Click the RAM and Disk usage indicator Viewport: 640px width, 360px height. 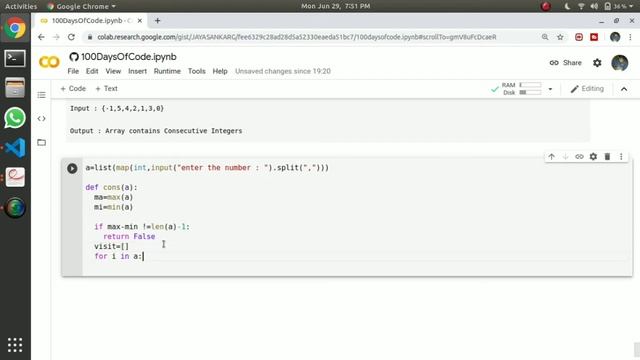521,89
